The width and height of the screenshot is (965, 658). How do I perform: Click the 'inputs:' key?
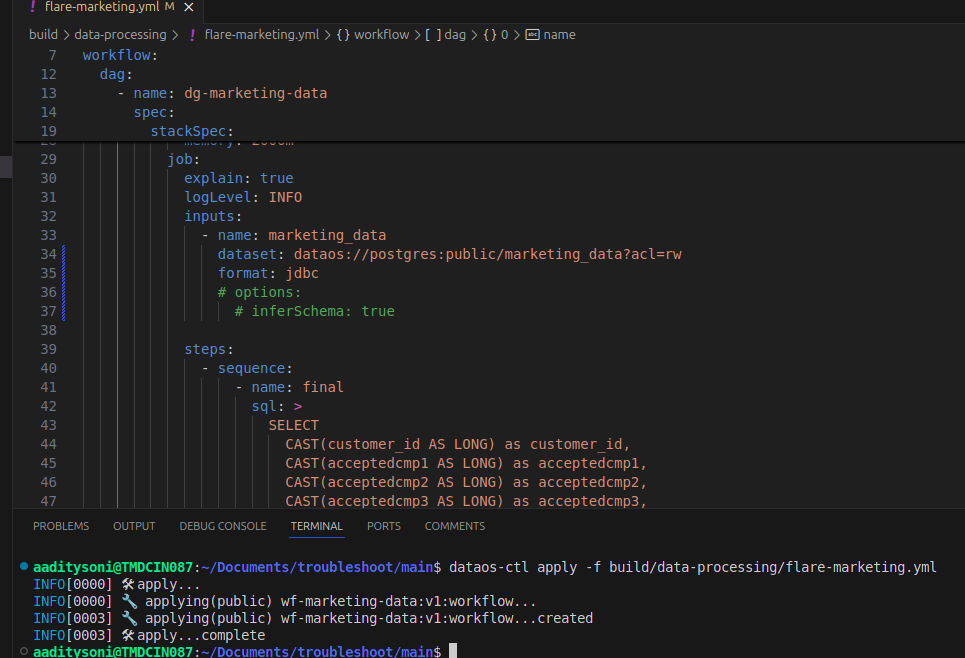[213, 217]
